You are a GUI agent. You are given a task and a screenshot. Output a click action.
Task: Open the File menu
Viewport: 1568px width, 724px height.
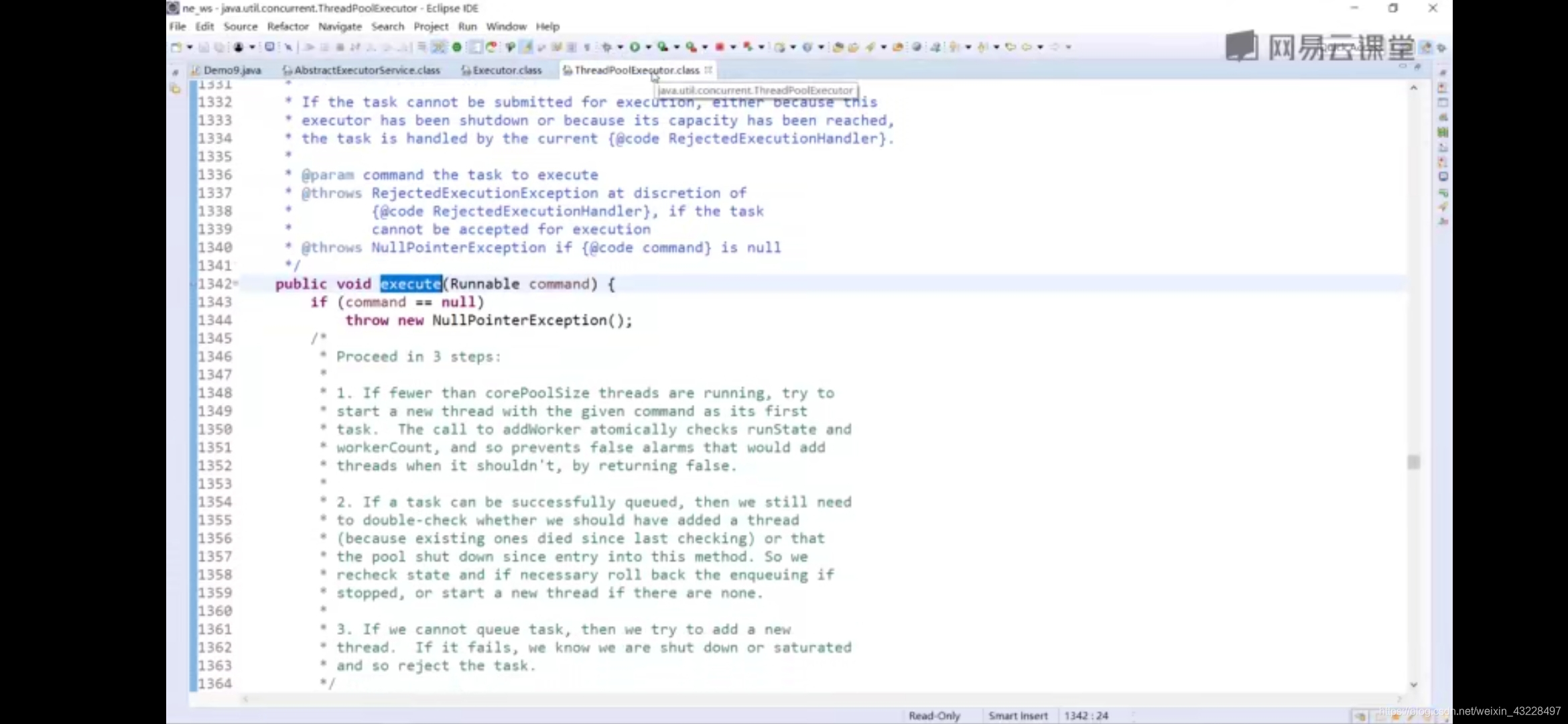pos(178,26)
